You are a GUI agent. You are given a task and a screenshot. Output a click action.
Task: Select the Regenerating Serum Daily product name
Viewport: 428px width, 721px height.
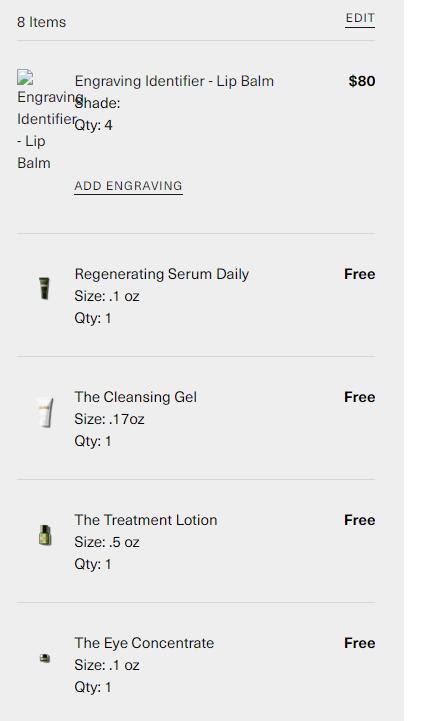pos(162,274)
